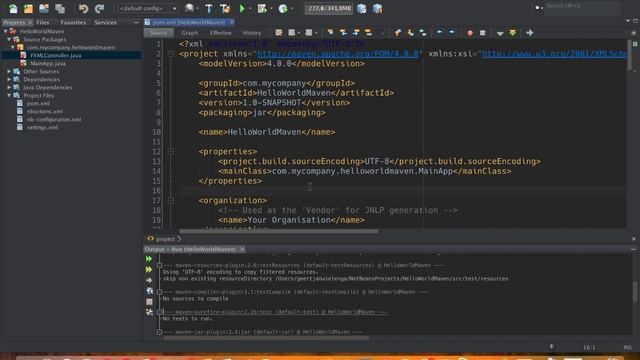The image size is (640, 360).
Task: Click the Save All toolbar icon
Action: point(60,8)
